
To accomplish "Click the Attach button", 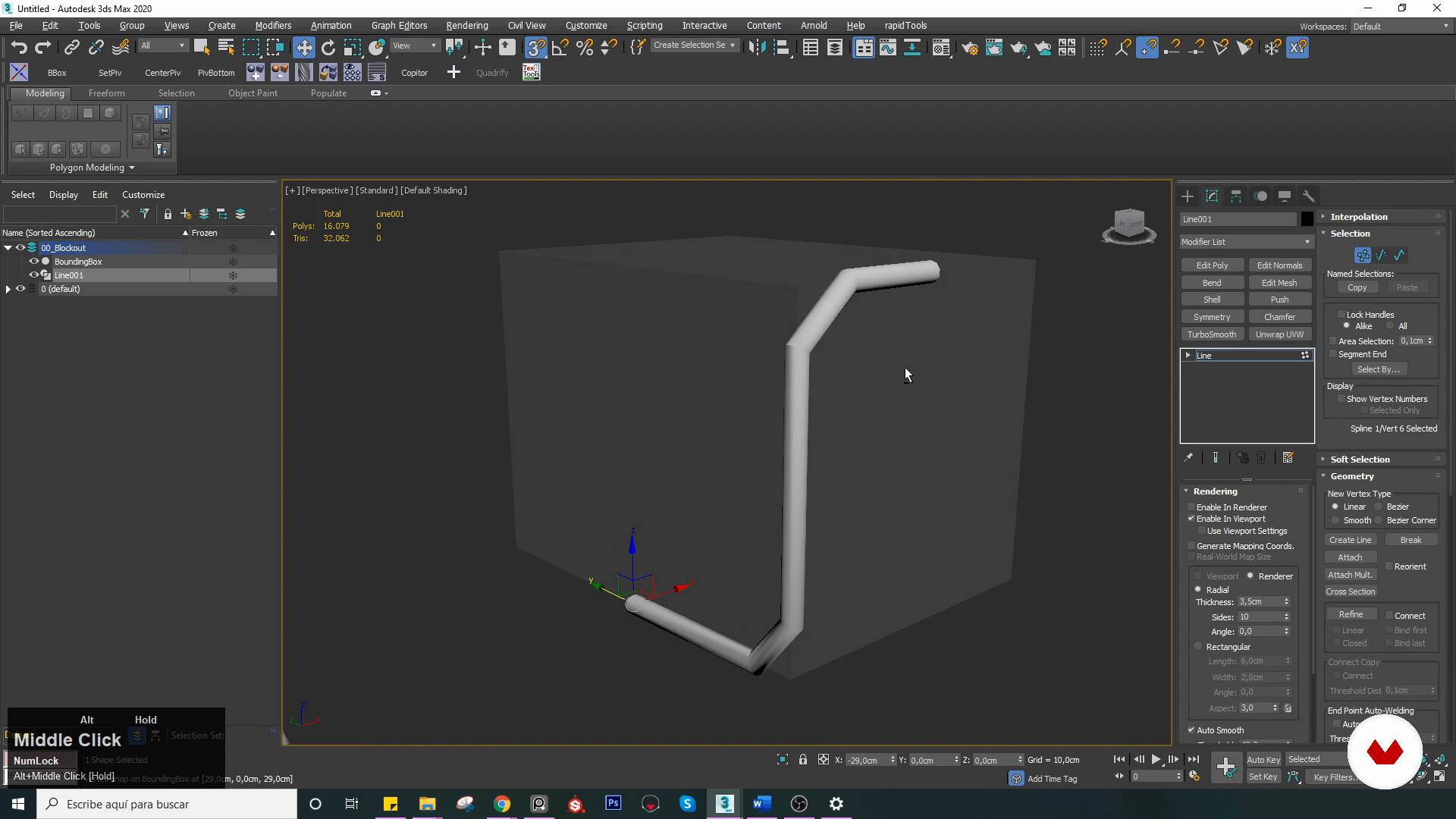I will coord(1350,557).
